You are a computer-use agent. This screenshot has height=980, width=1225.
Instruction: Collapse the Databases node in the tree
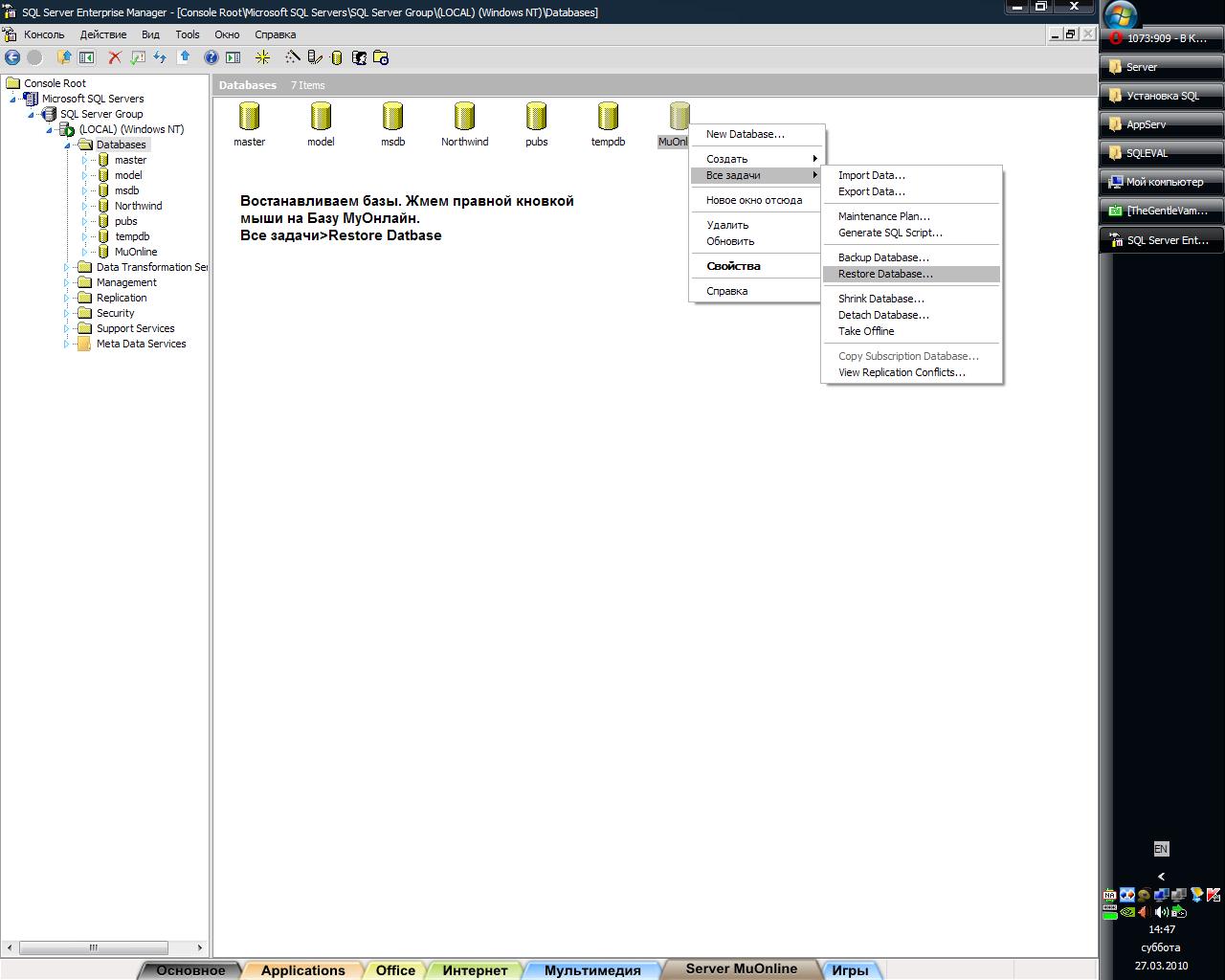67,145
